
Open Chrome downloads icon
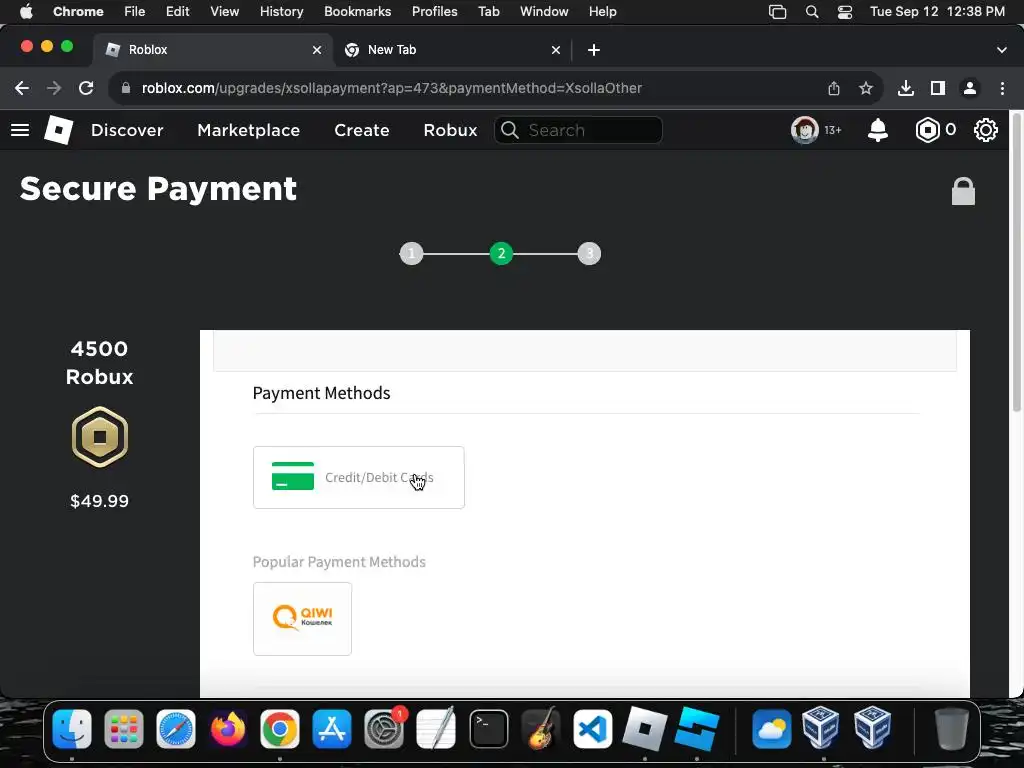906,88
